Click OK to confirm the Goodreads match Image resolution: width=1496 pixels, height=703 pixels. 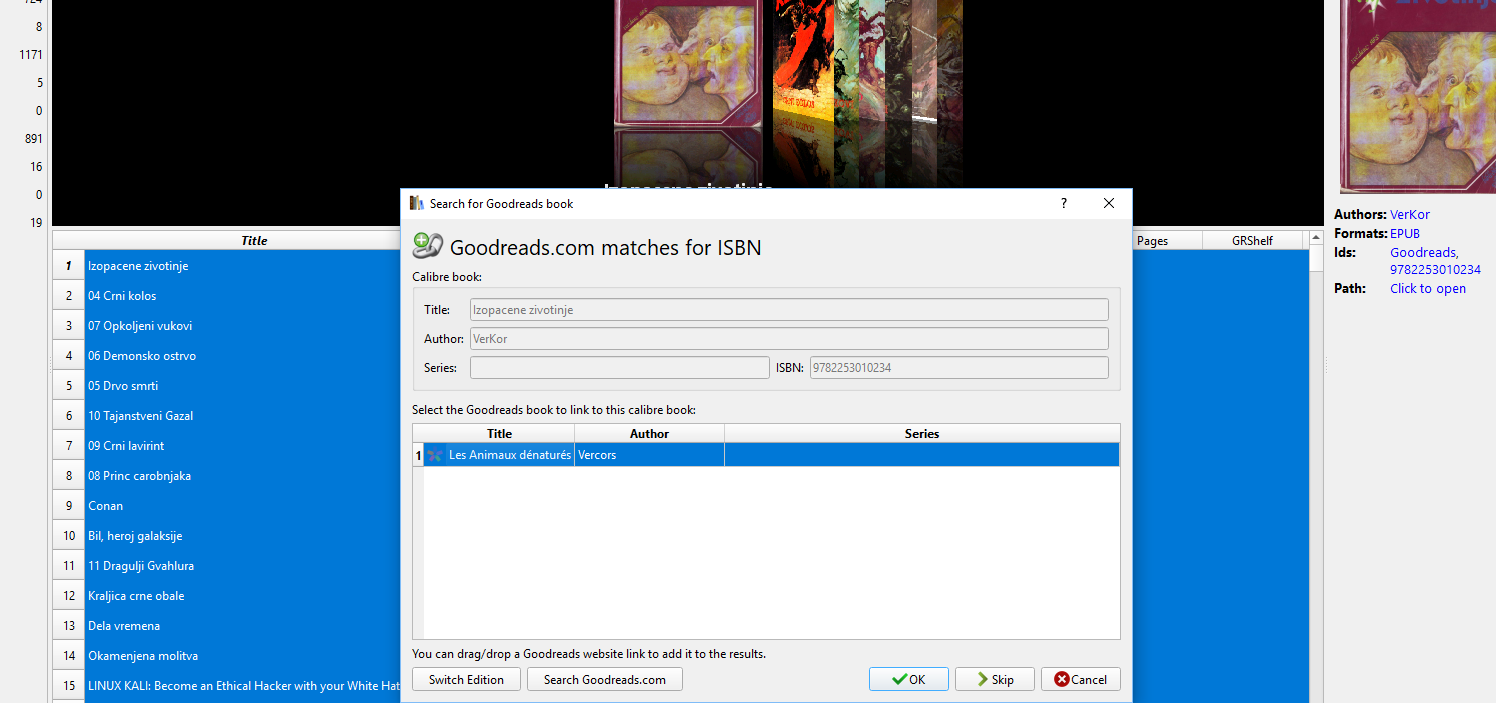click(908, 679)
